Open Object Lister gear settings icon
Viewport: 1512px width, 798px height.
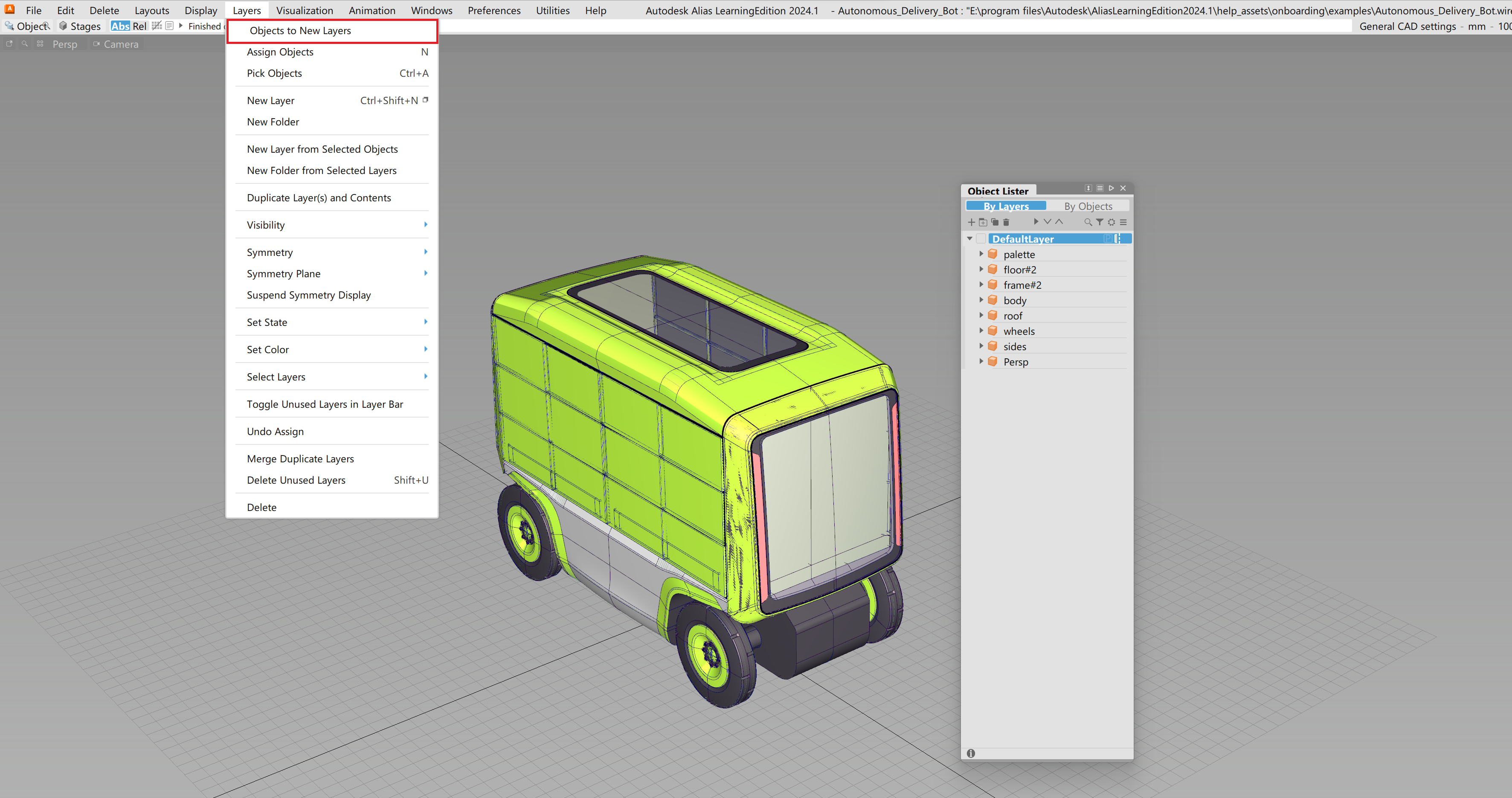pyautogui.click(x=1111, y=222)
